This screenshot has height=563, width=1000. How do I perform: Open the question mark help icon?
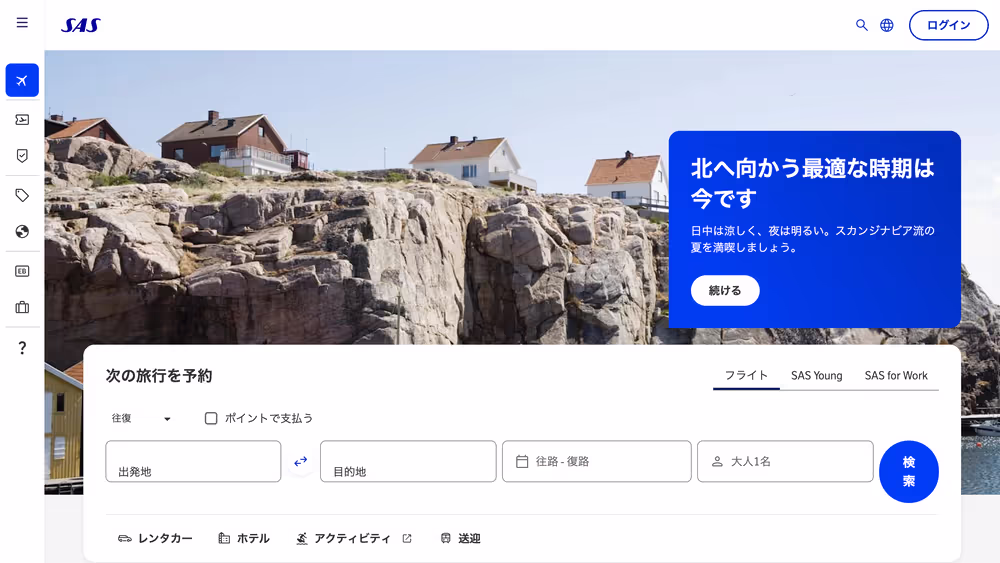click(22, 348)
